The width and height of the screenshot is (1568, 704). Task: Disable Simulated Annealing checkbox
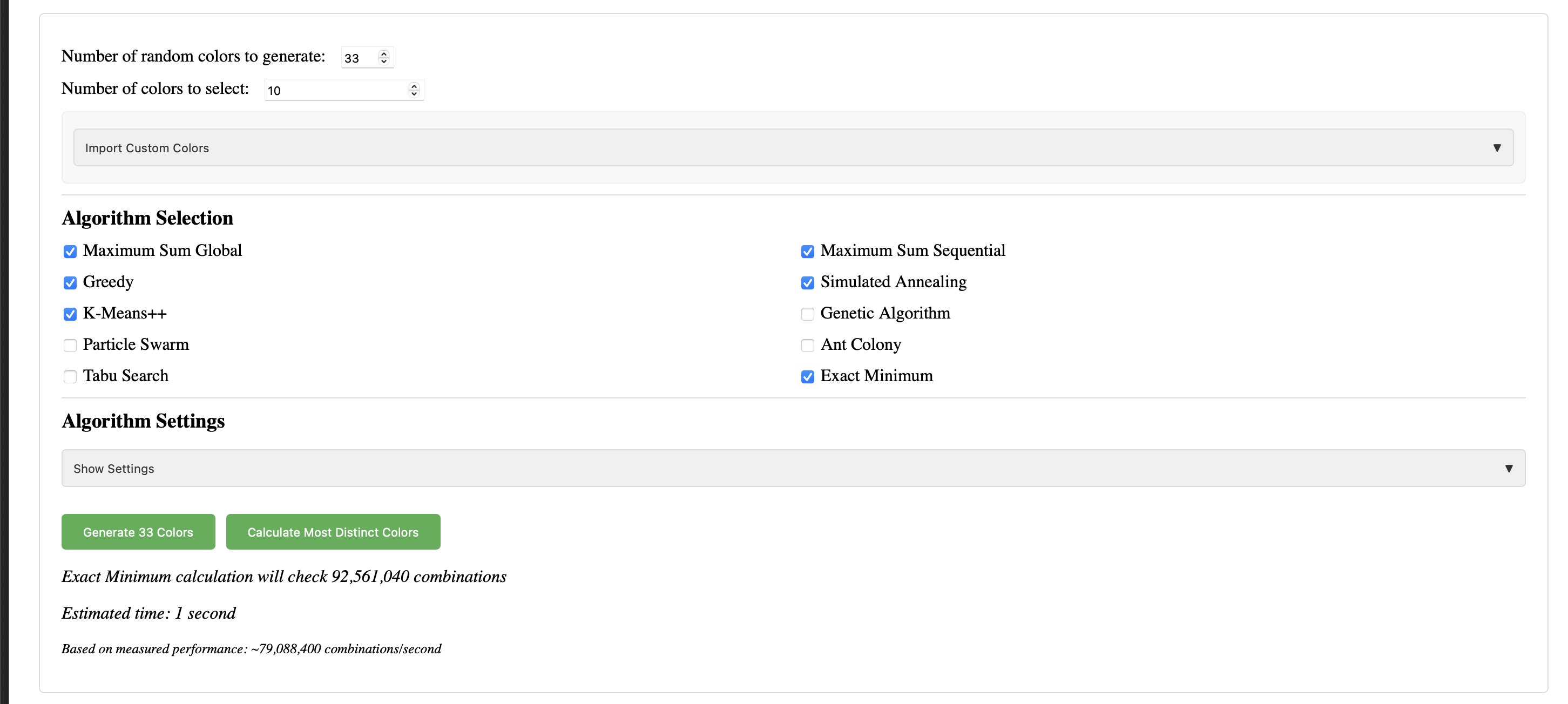pyautogui.click(x=807, y=283)
